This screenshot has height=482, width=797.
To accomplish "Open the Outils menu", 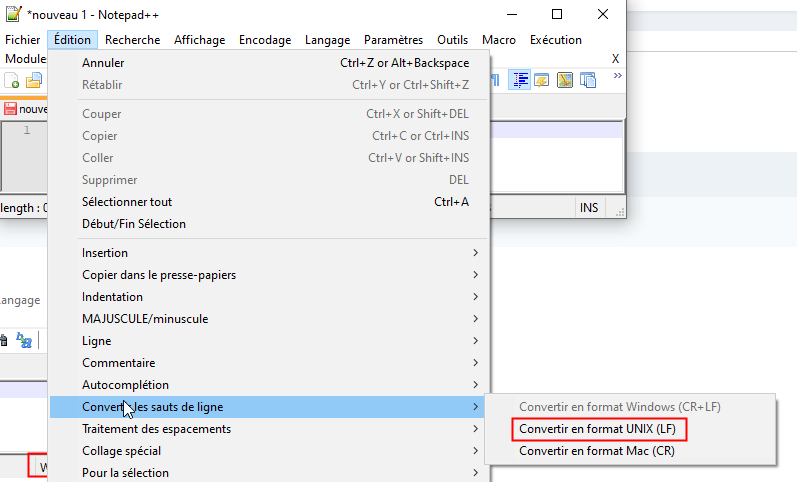I will click(x=452, y=40).
